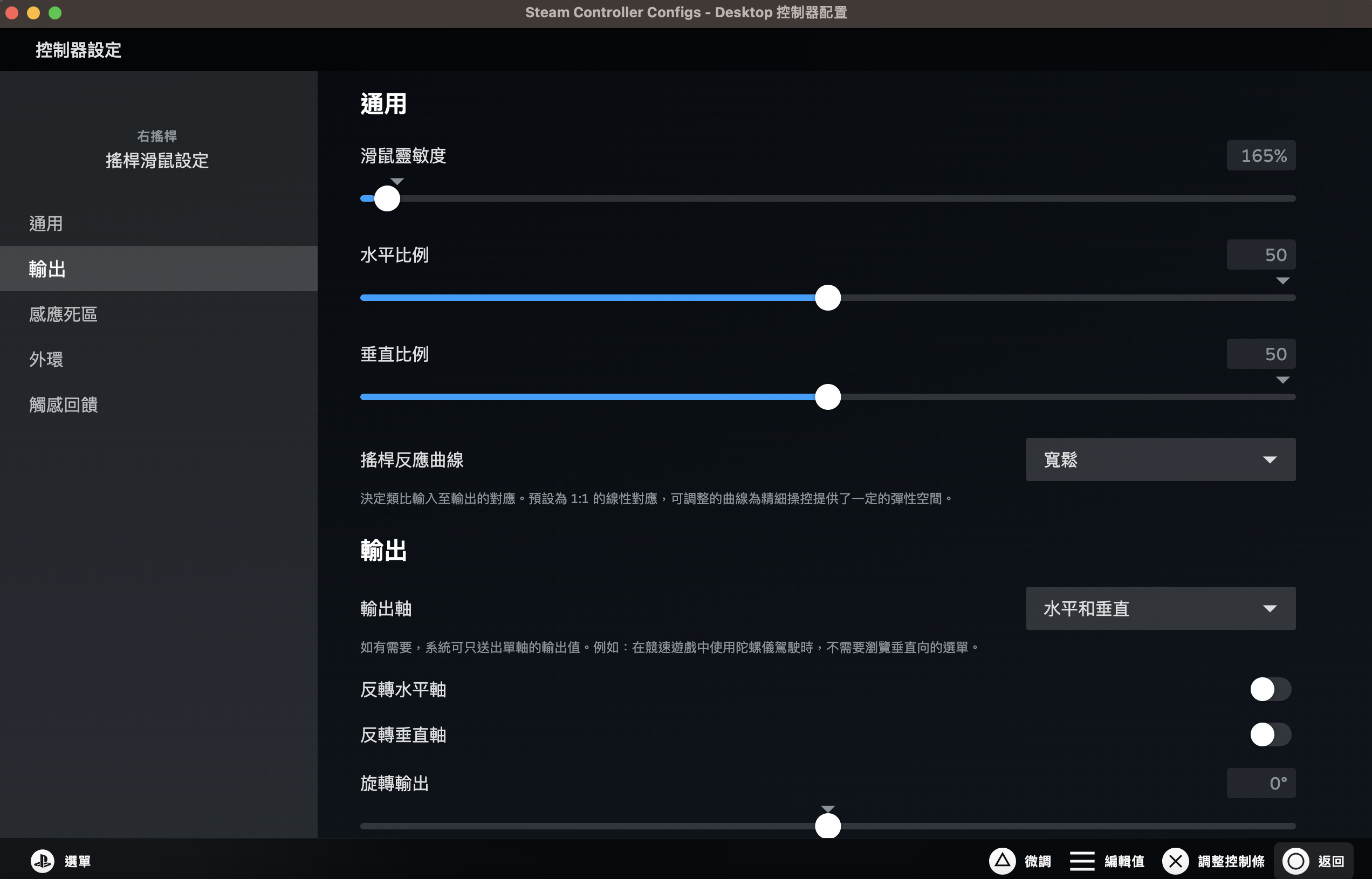Open the 搖桿反應曲線 dropdown showing 寬鬆
This screenshot has height=879, width=1372.
pyautogui.click(x=1160, y=459)
